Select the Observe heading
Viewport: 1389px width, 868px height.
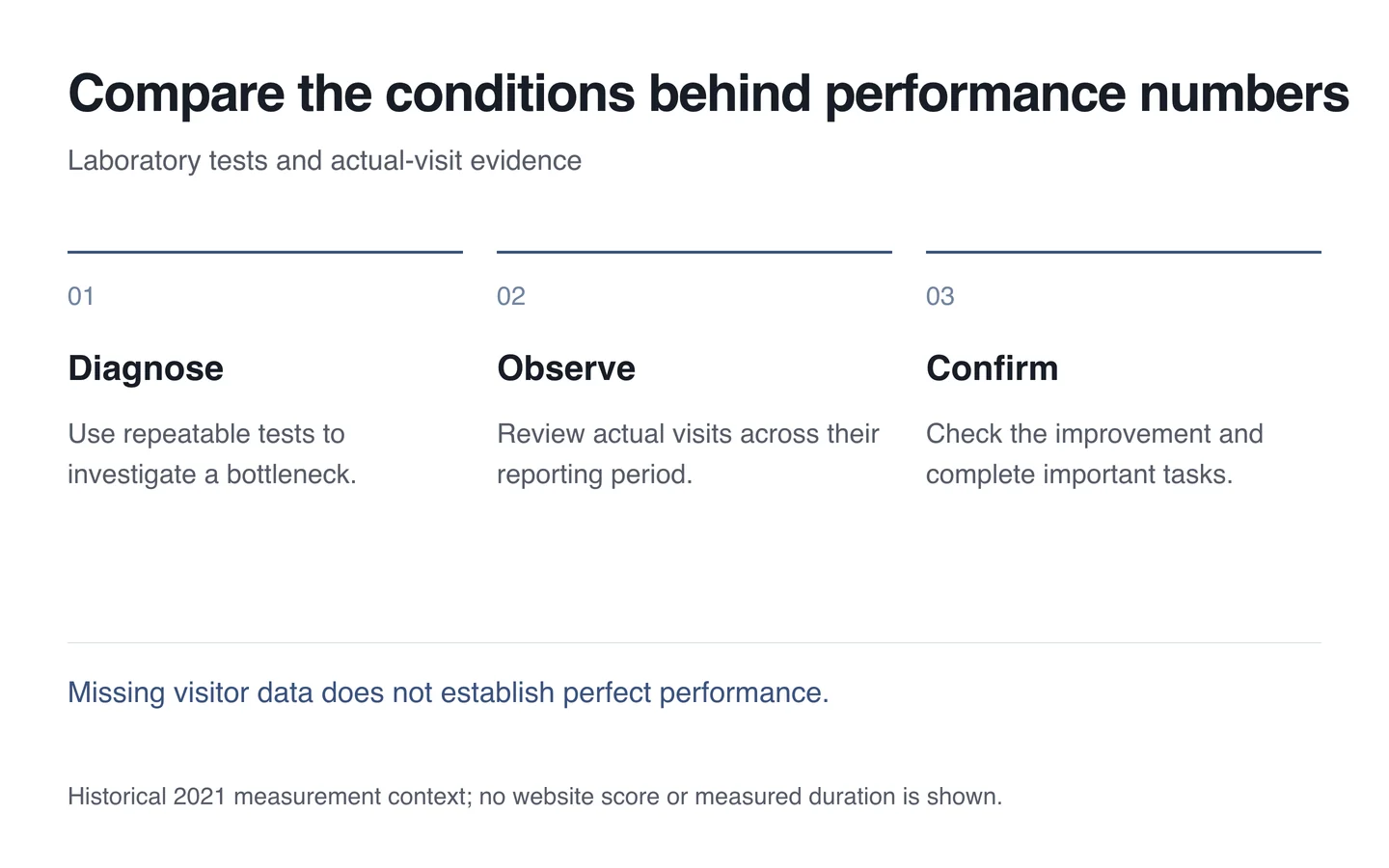coord(566,368)
